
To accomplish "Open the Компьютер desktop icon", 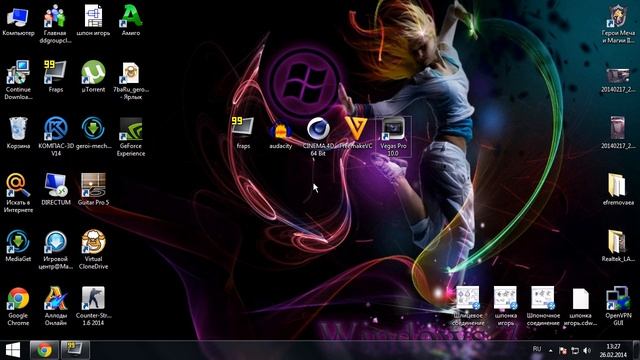I will coord(18,20).
